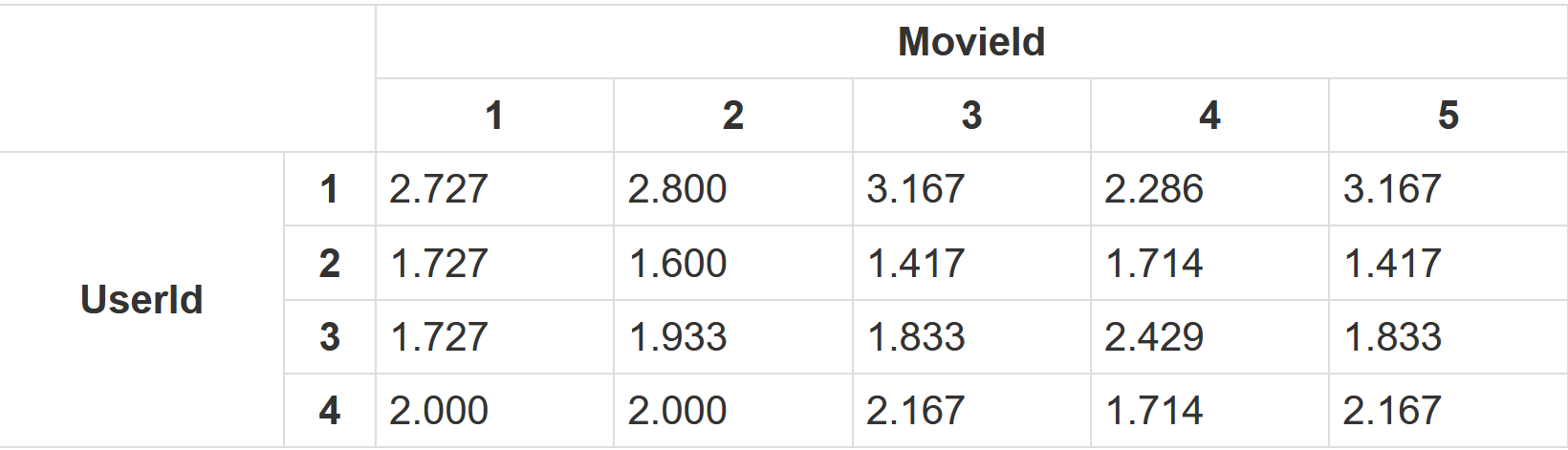
Task: Click the UserId row header
Action: (142, 300)
